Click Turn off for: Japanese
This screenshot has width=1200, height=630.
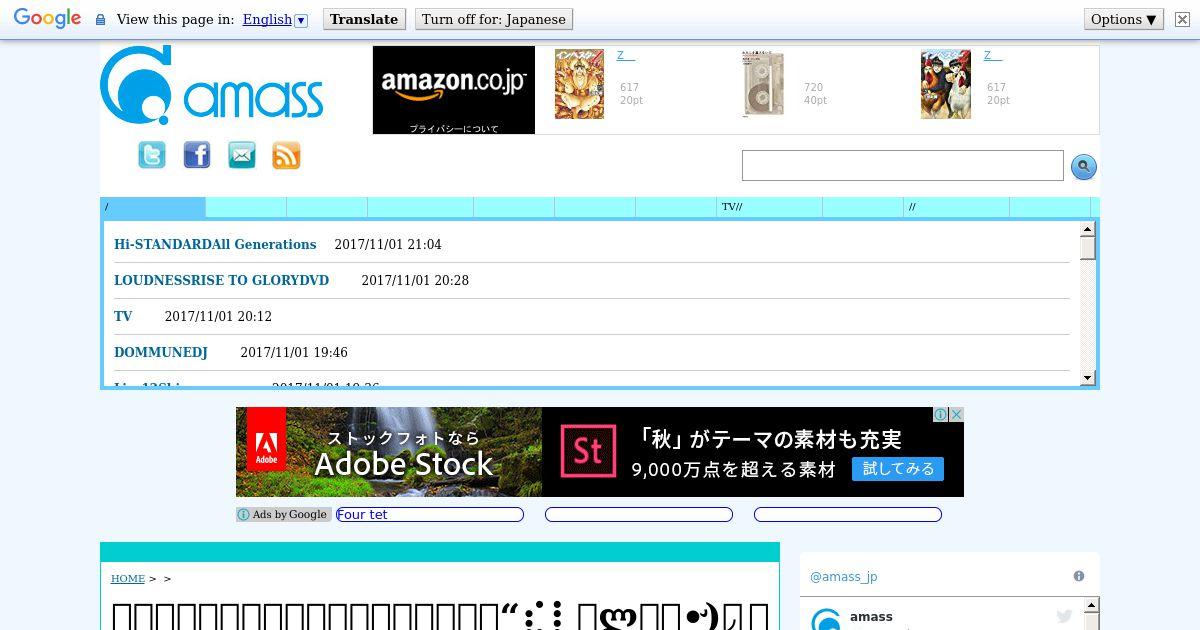(x=494, y=19)
